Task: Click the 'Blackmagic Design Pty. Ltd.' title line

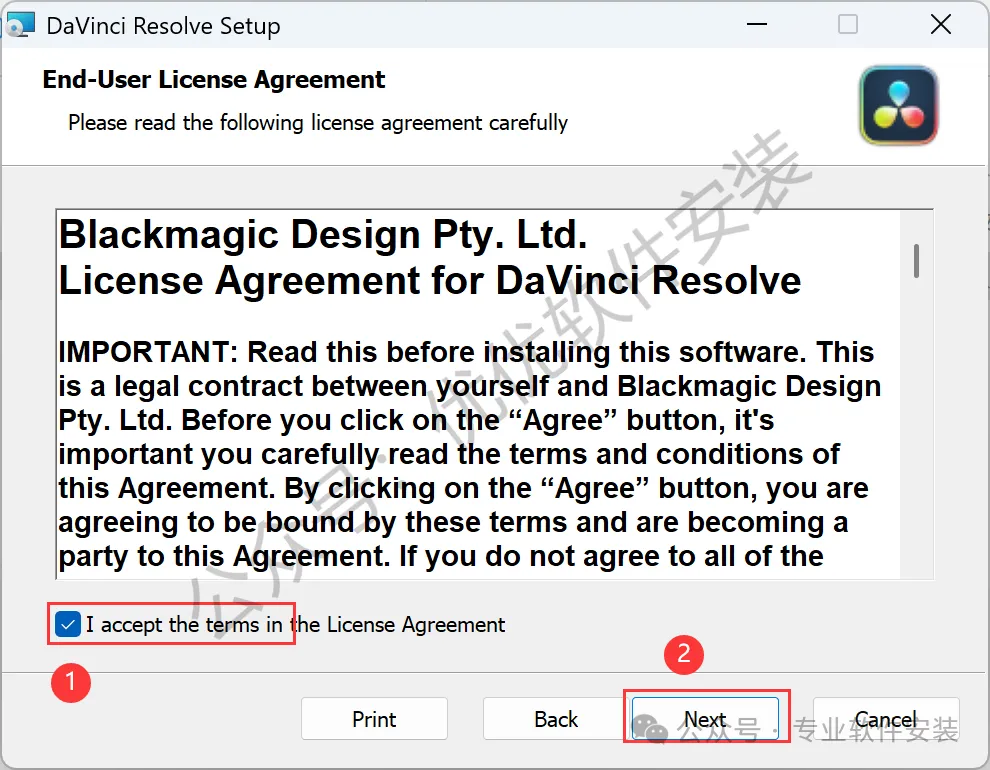Action: 323,235
